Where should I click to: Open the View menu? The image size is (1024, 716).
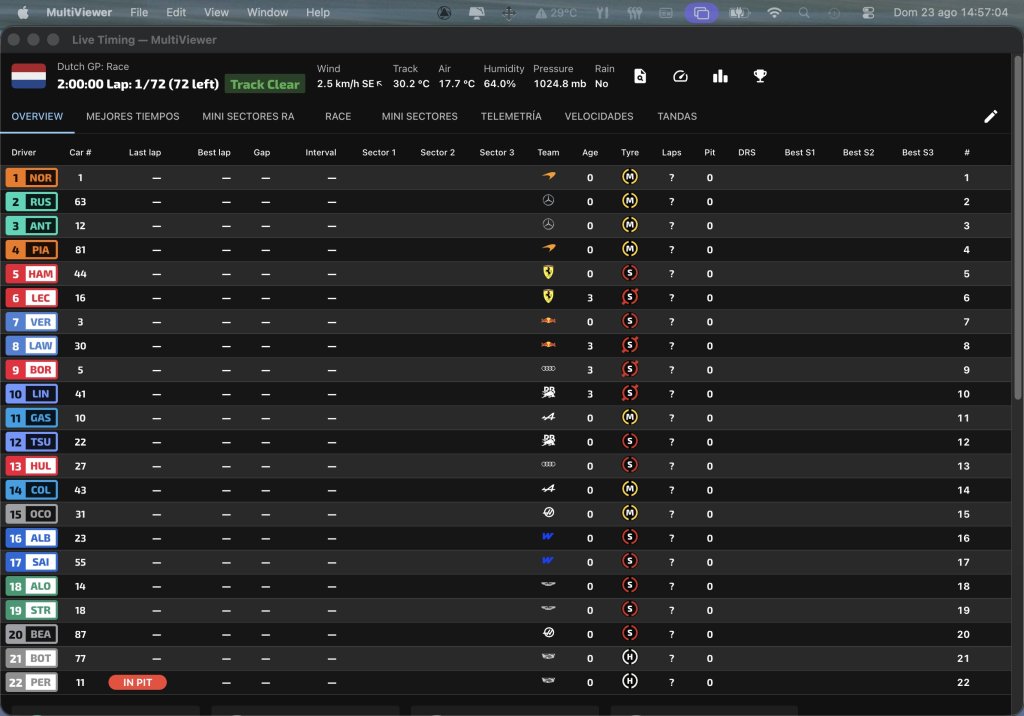coord(216,12)
